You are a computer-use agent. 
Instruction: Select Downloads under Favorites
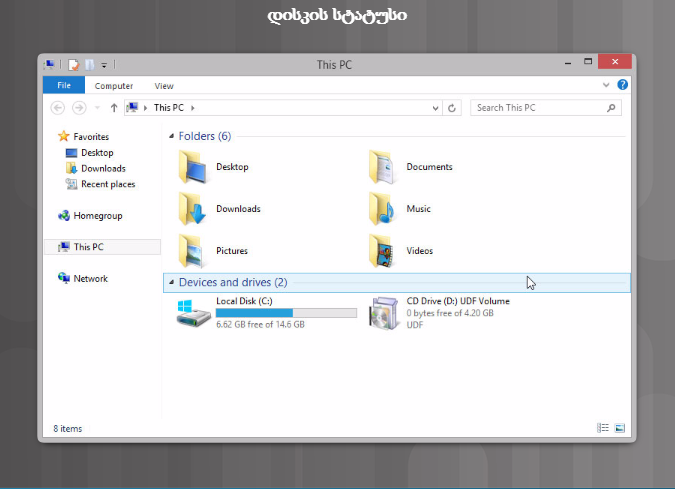[x=103, y=168]
